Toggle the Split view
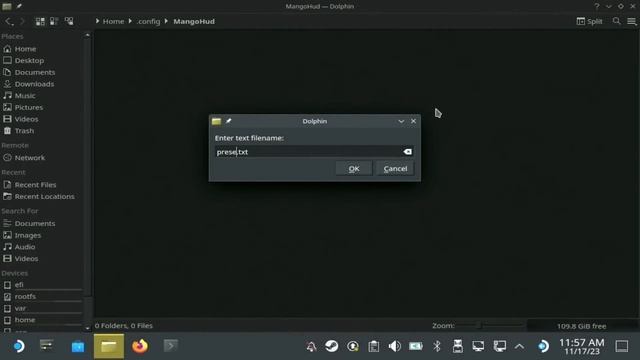Image resolution: width=640 pixels, height=360 pixels. click(x=589, y=21)
